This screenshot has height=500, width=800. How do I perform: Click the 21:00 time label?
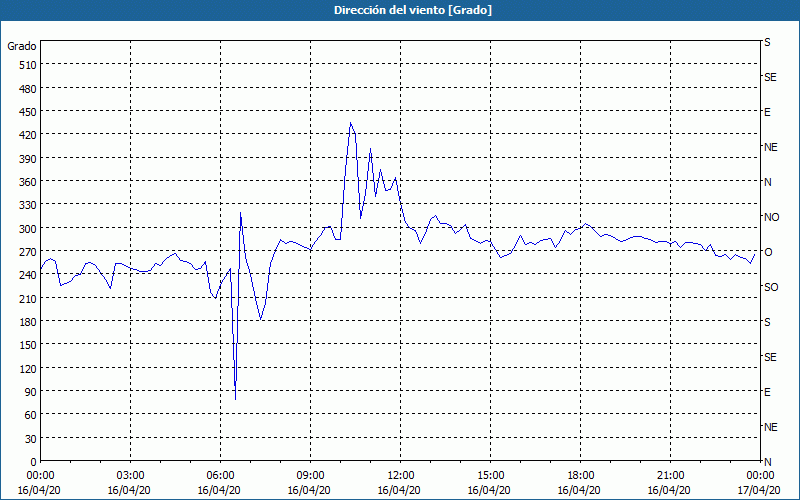click(670, 476)
